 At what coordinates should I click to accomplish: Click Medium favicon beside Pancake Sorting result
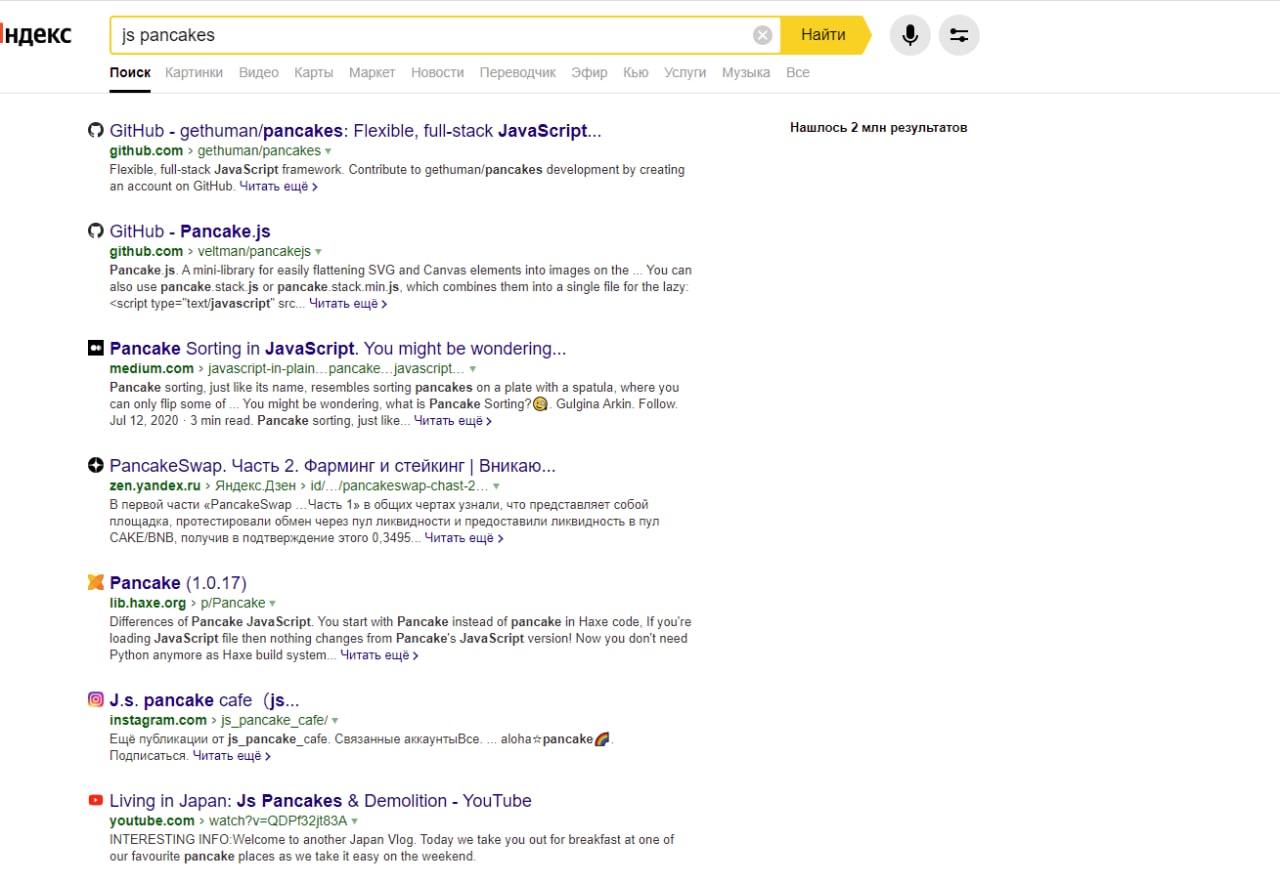pyautogui.click(x=96, y=349)
